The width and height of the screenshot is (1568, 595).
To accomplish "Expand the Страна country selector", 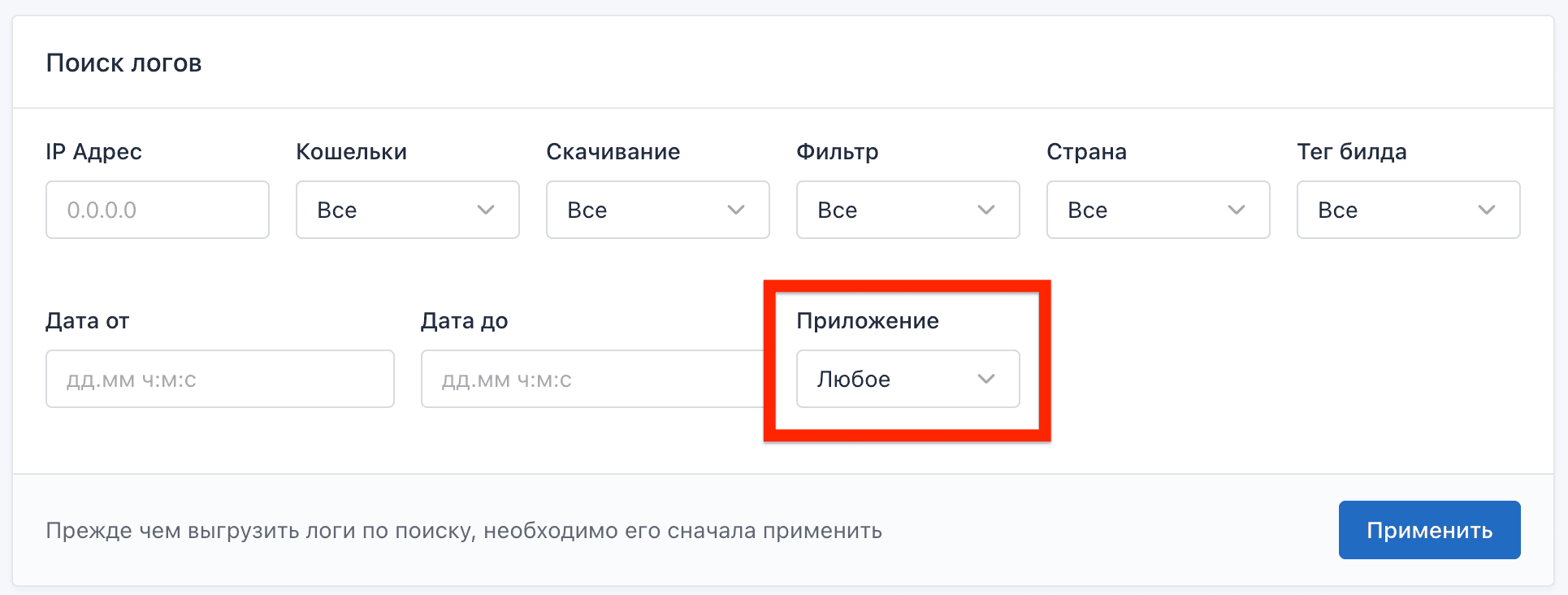I will coord(1158,210).
